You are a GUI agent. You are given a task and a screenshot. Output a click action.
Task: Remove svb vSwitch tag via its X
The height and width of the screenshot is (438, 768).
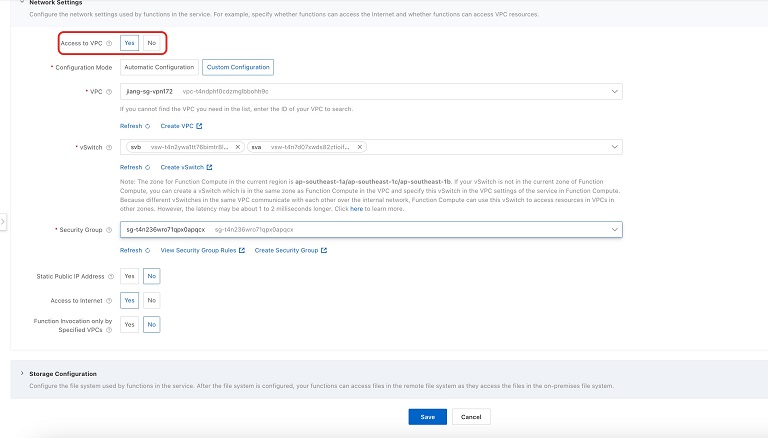click(238, 147)
